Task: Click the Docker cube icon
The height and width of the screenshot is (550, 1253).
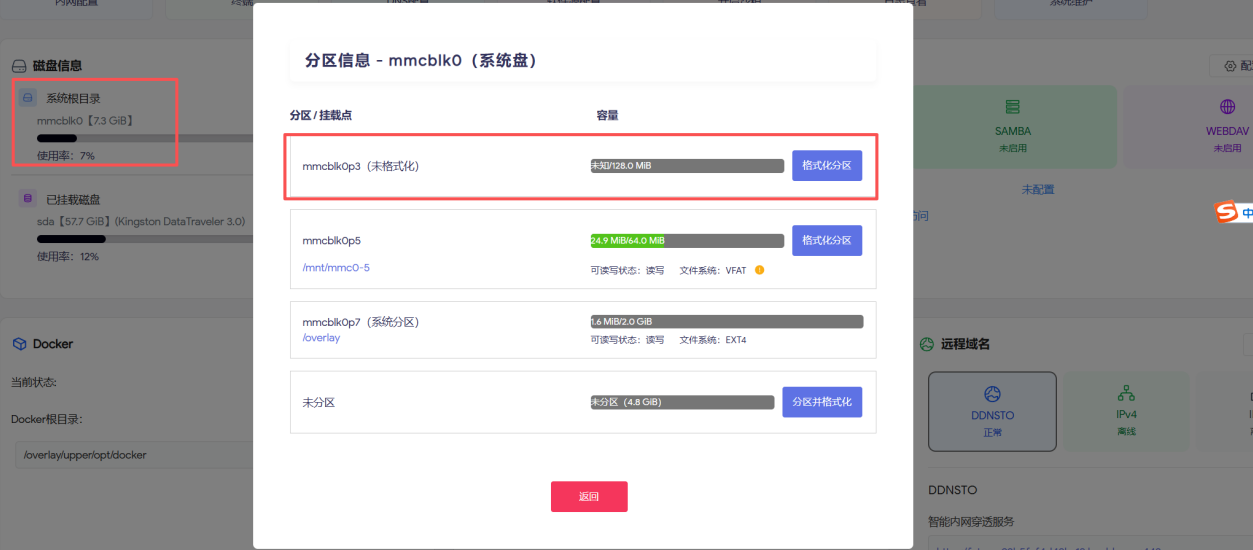Action: click(x=19, y=343)
